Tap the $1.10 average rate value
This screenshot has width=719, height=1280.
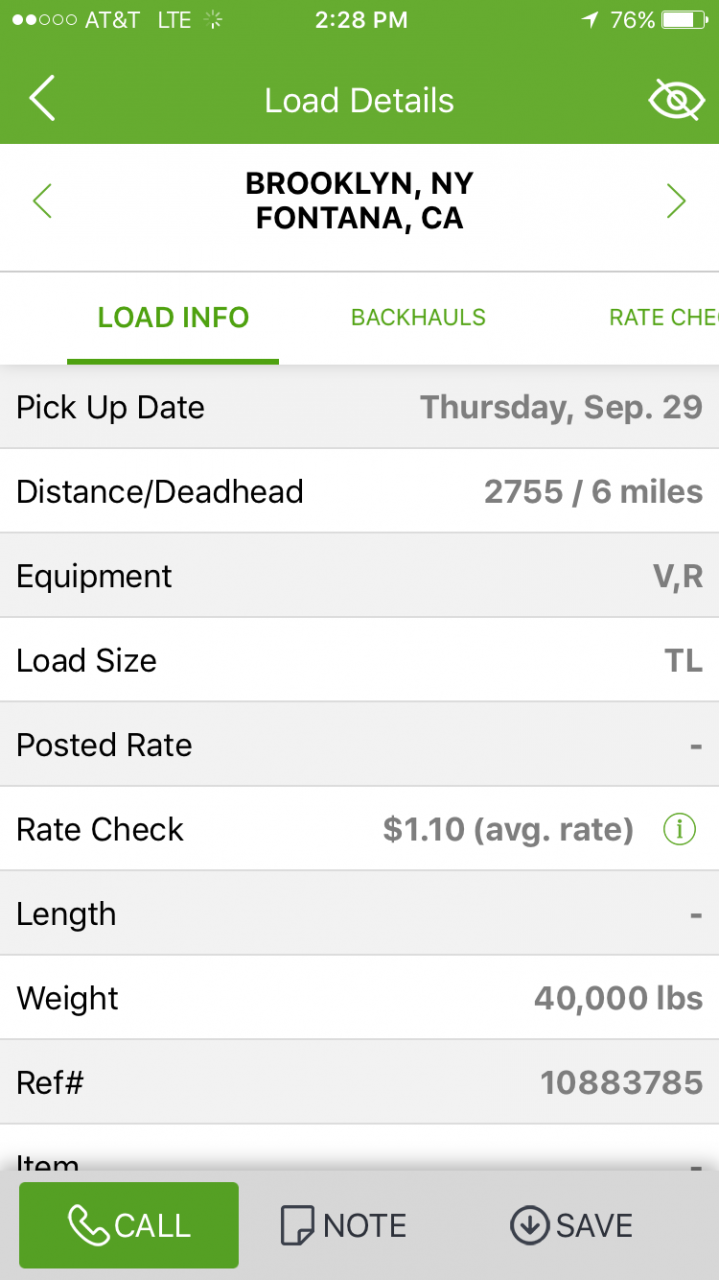(508, 829)
